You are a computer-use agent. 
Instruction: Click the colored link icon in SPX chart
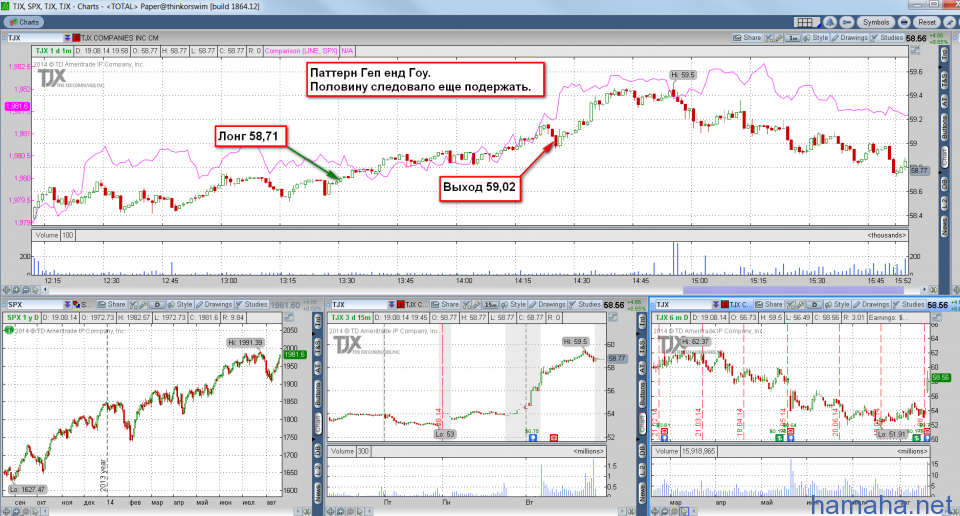click(77, 304)
